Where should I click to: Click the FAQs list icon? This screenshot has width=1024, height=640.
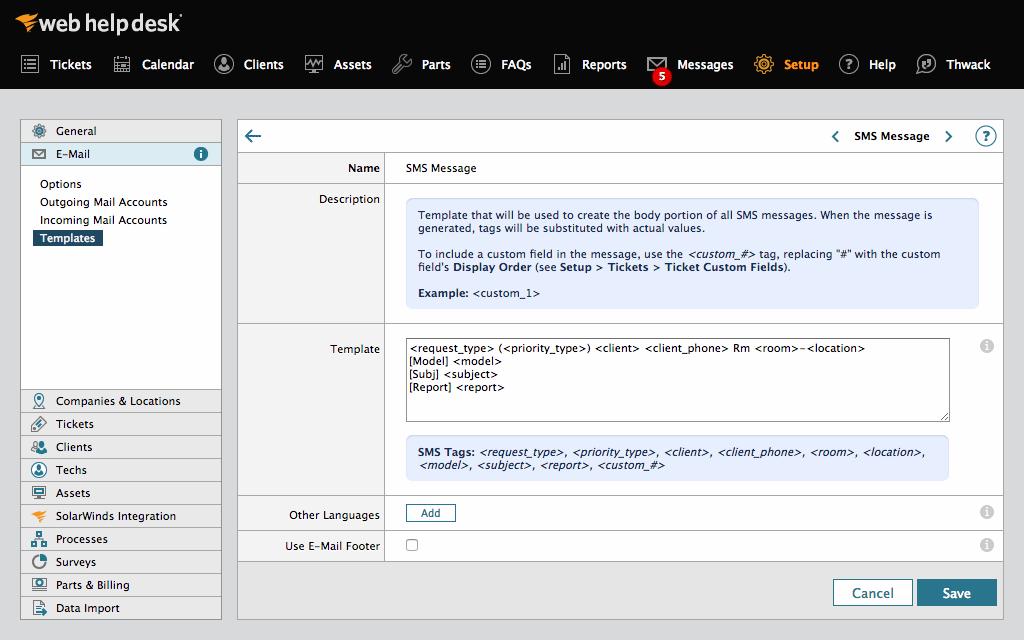click(481, 64)
